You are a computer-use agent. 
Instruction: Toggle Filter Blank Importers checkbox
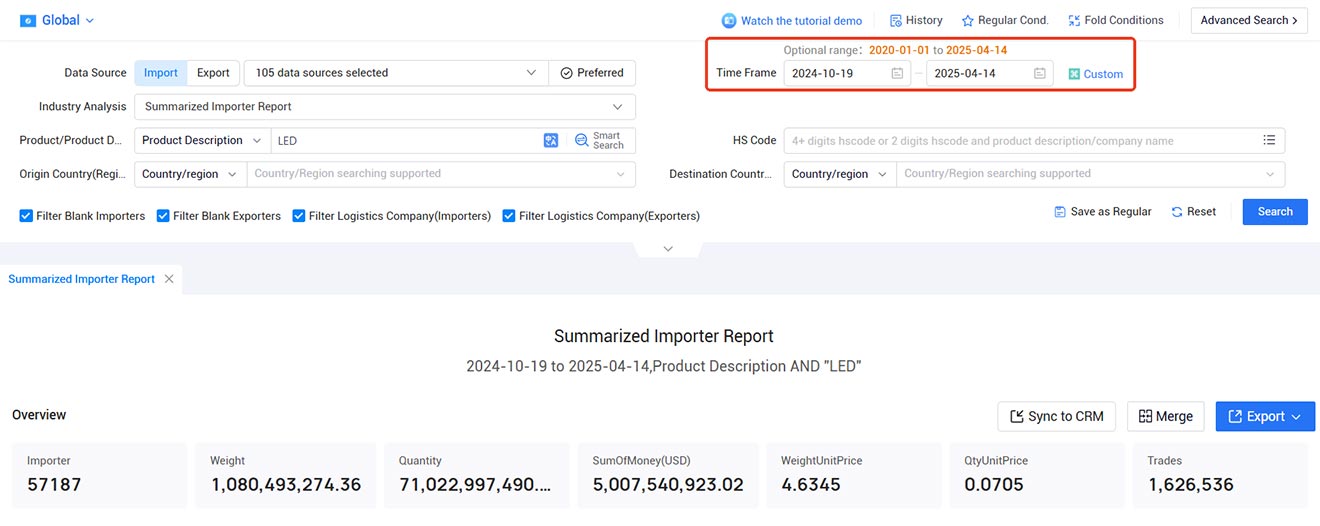point(27,216)
